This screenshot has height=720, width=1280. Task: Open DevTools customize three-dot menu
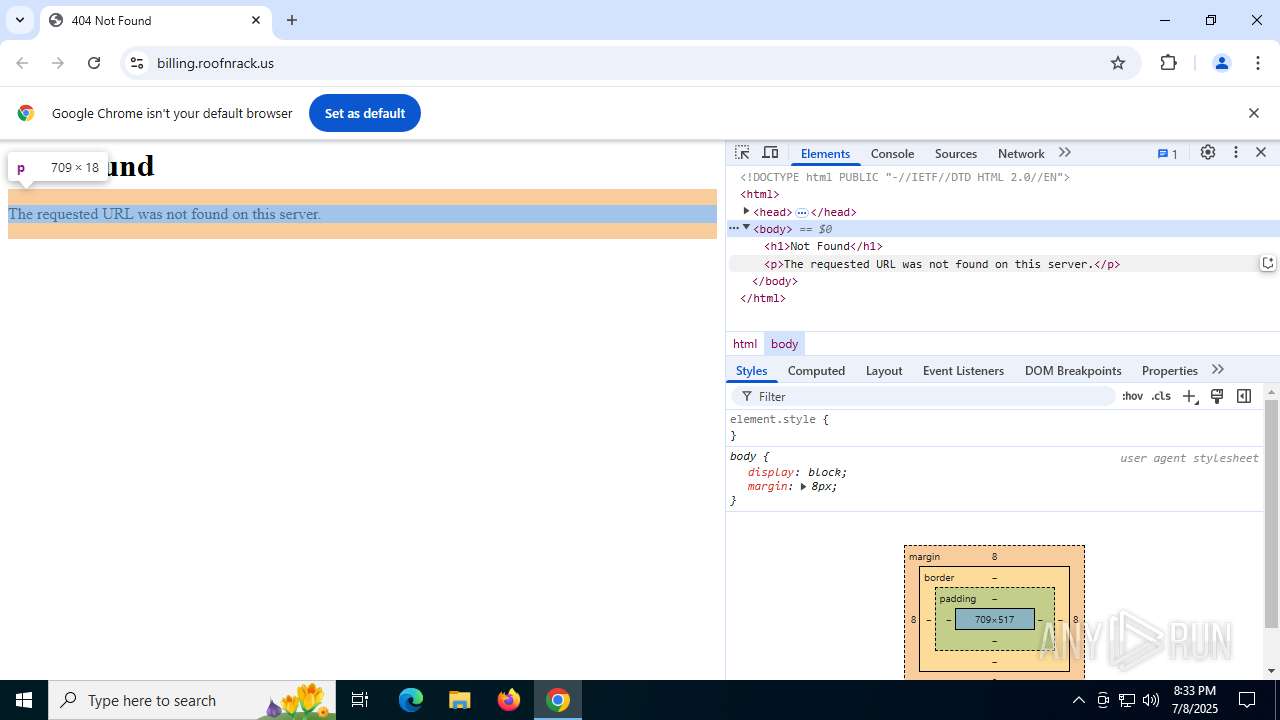tap(1236, 153)
